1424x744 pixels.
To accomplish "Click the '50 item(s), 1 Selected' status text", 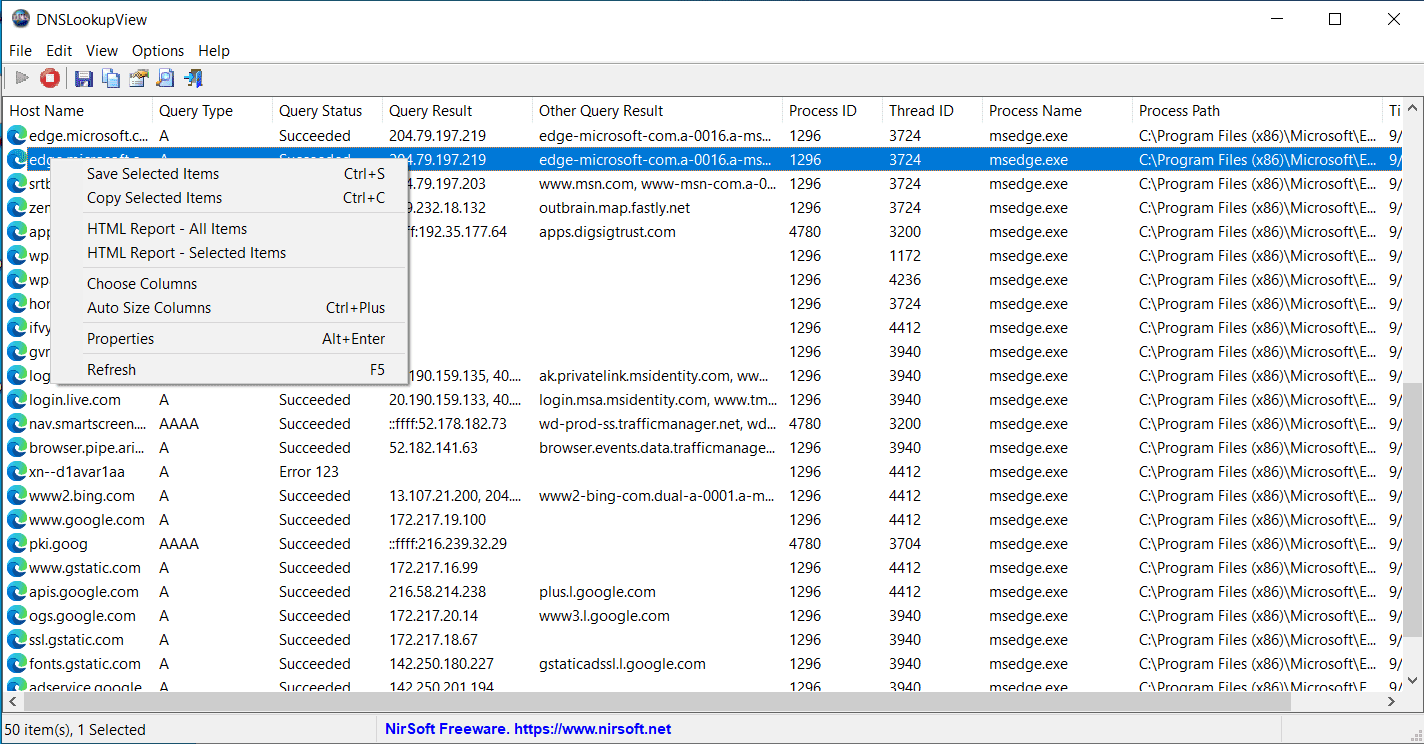I will point(76,730).
